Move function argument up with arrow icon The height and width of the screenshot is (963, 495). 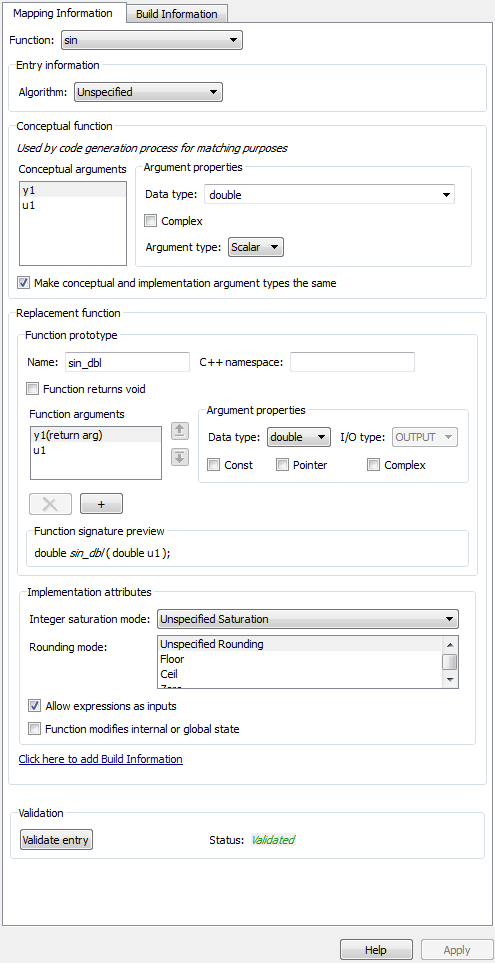tap(179, 431)
